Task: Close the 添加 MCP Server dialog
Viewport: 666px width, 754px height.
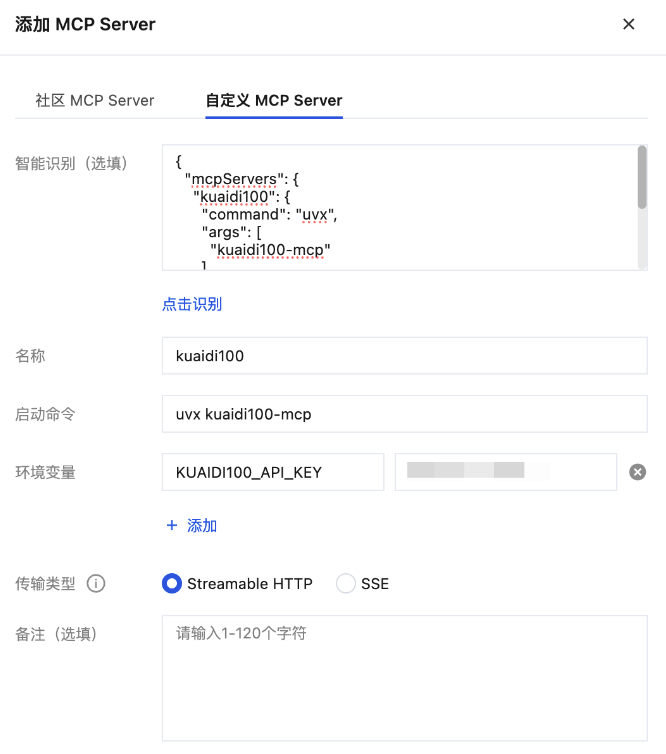Action: click(x=628, y=24)
